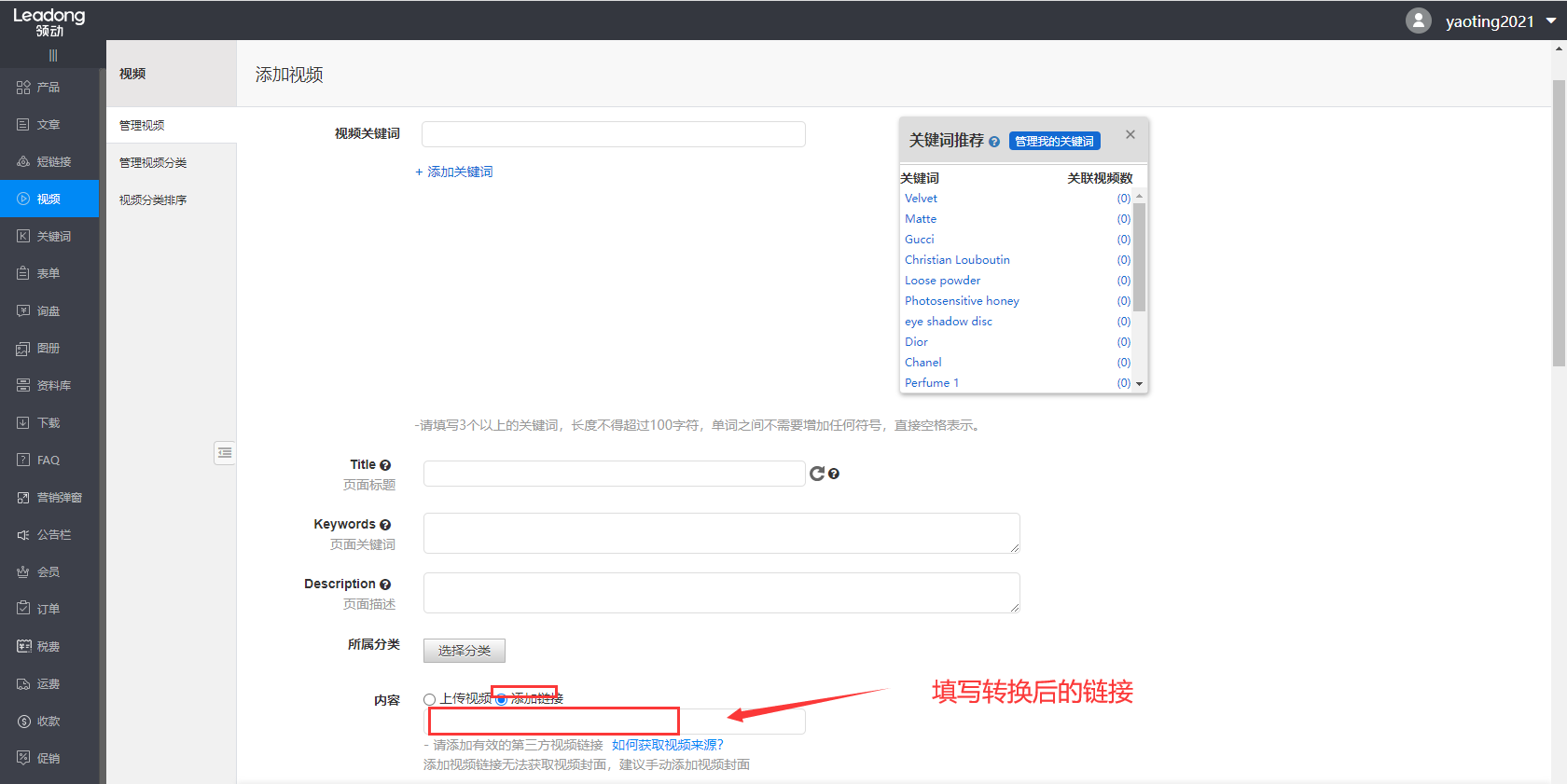Image resolution: width=1567 pixels, height=784 pixels.
Task: Open 产品 from the left sidebar
Action: pos(49,88)
